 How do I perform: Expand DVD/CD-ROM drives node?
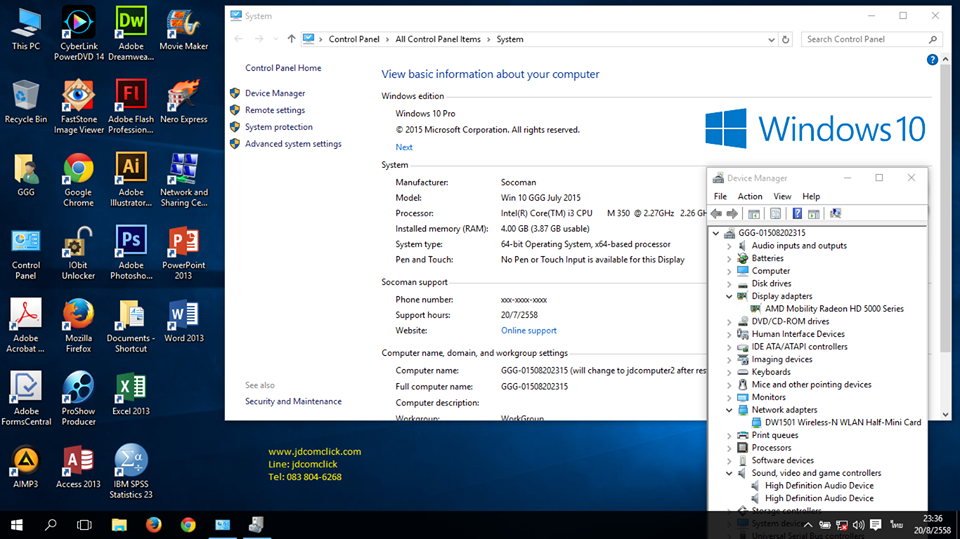pyautogui.click(x=729, y=322)
